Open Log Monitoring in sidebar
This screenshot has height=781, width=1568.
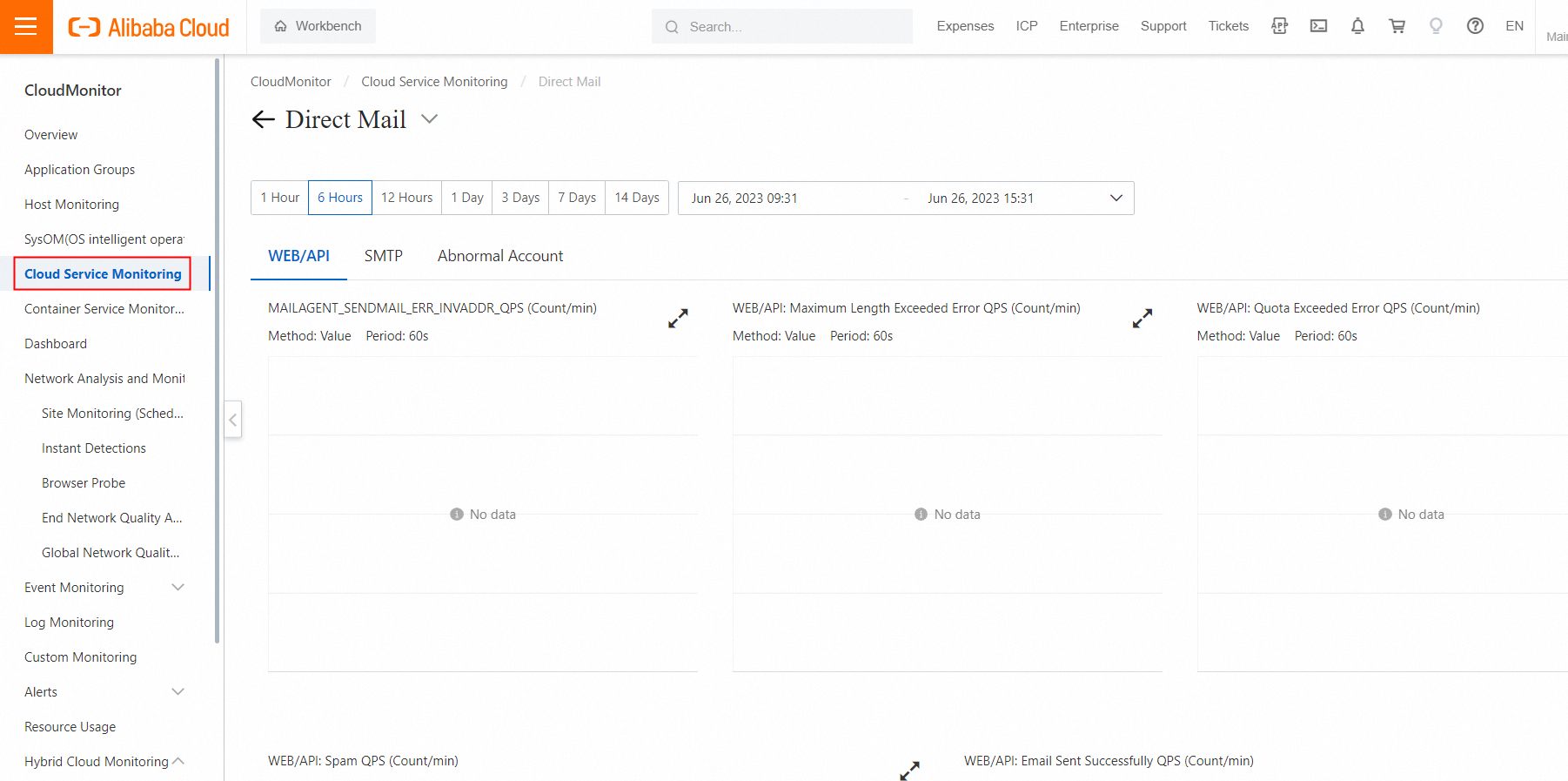(69, 623)
